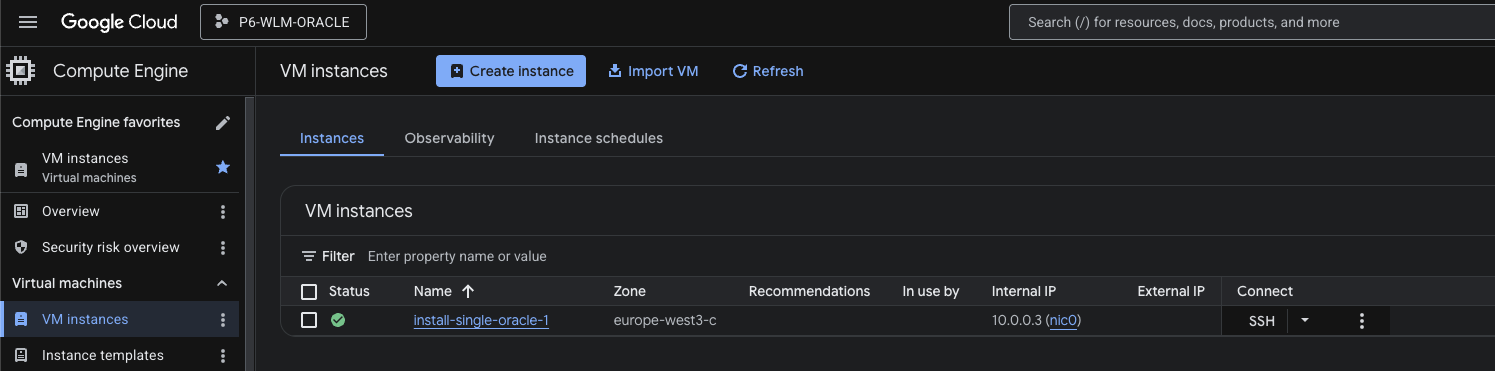Edit Compute Engine favorites with the pencil icon
1495x371 pixels.
point(223,122)
